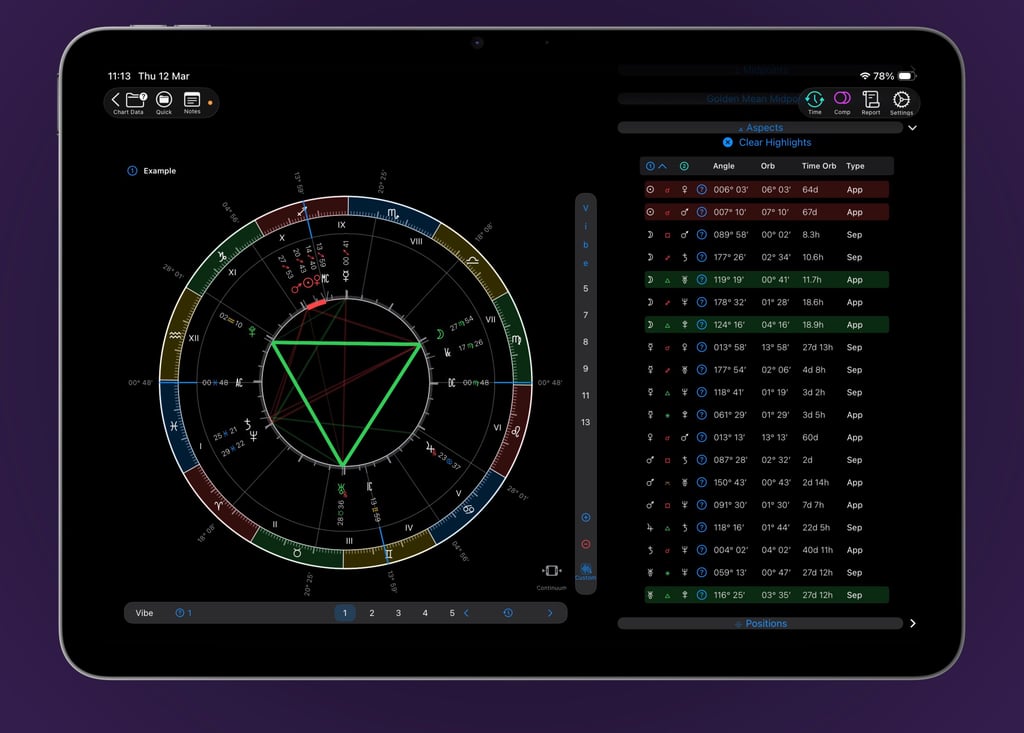Open the Quick chart icon
The image size is (1024, 733).
164,99
